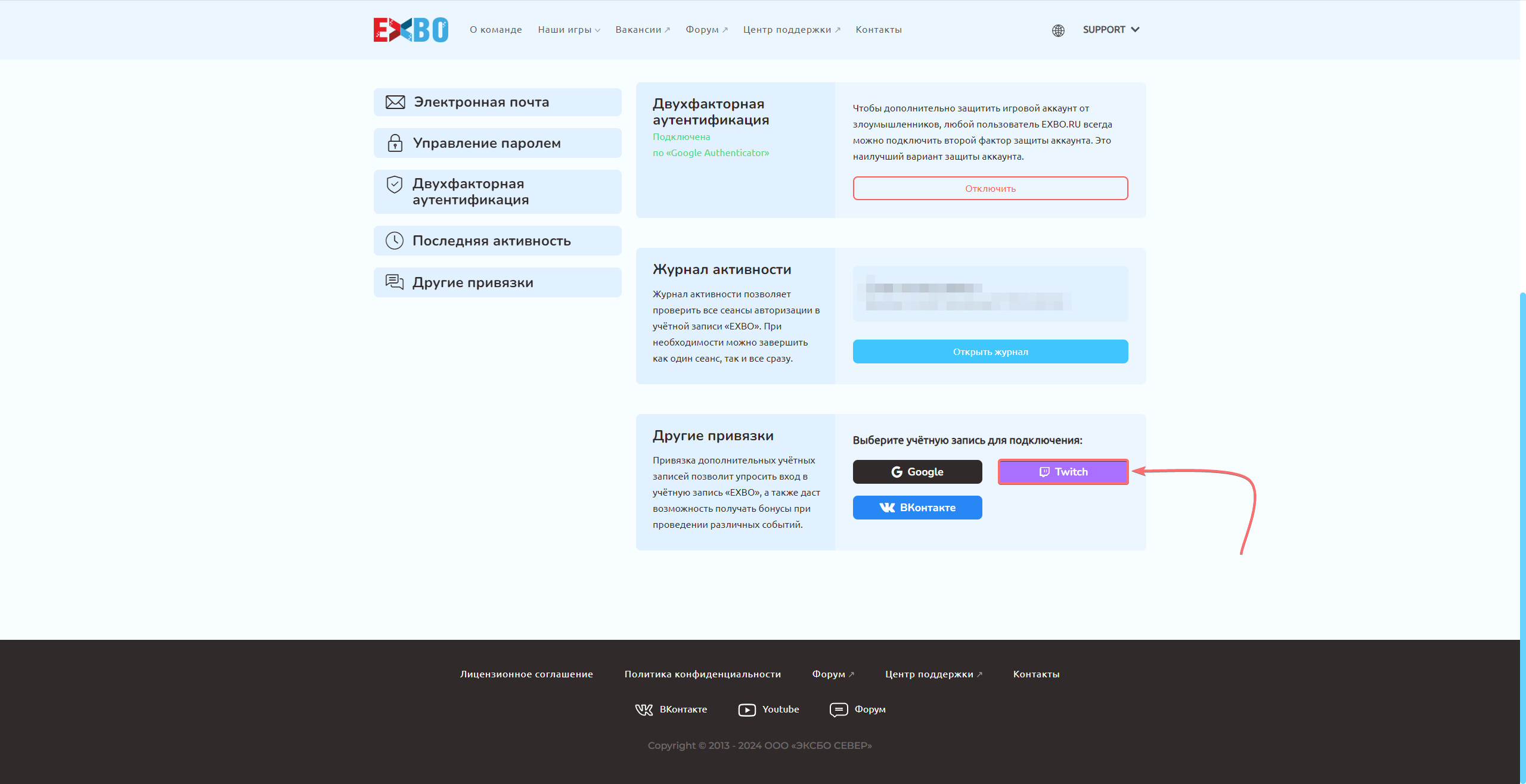
Task: Disable two-factor authentication
Action: 990,188
